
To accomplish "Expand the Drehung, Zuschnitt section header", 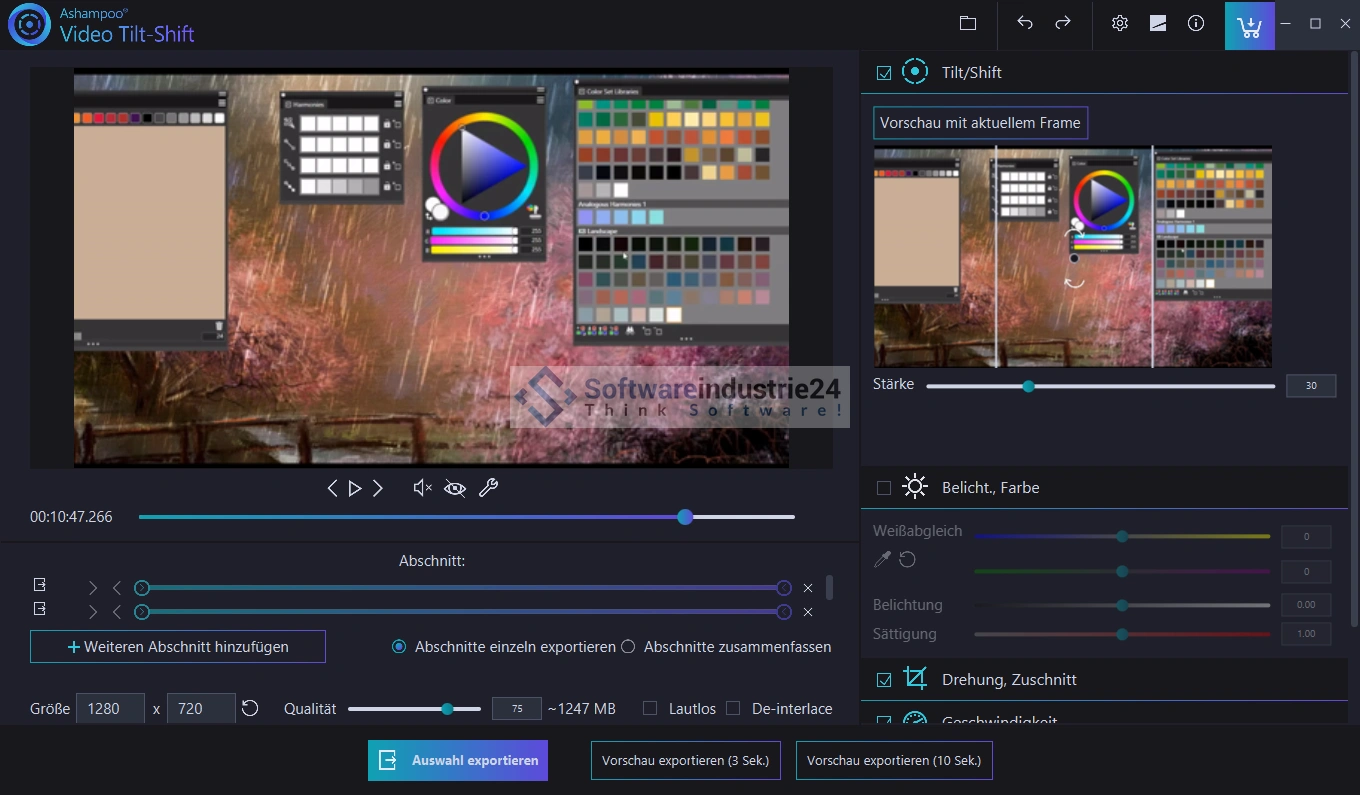I will 1008,680.
